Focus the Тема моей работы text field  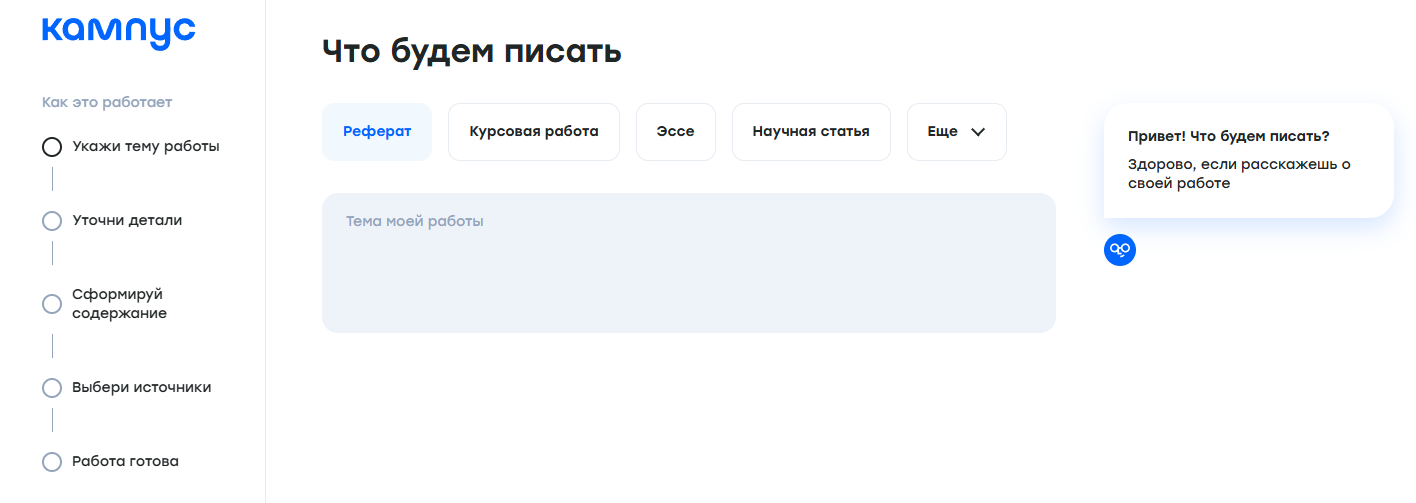pyautogui.click(x=688, y=263)
